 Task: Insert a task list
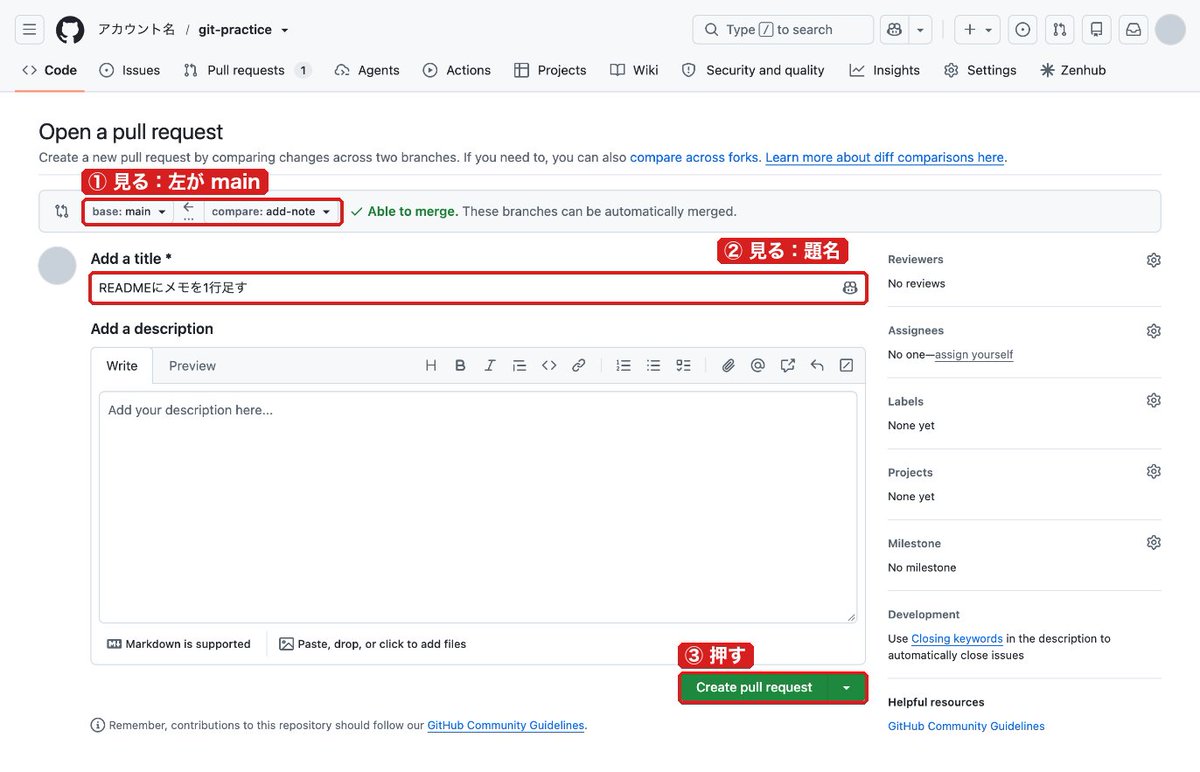[683, 366]
